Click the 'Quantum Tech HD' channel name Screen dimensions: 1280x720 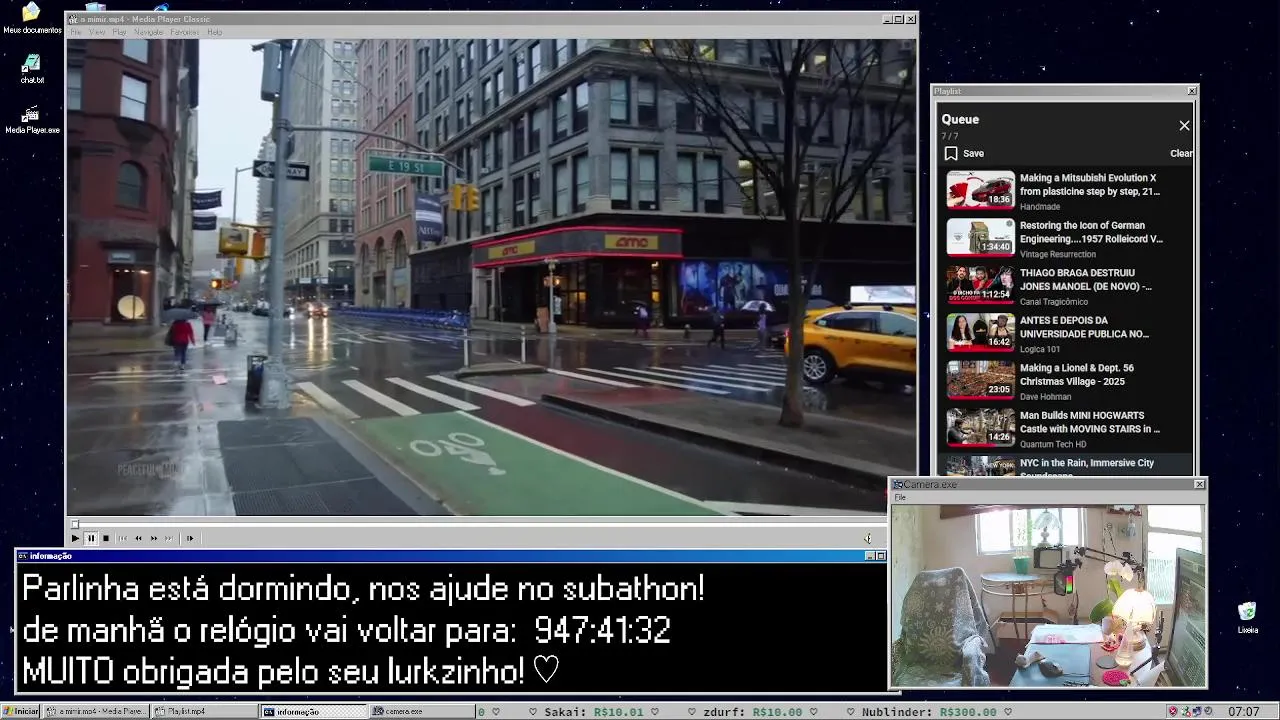tap(1052, 445)
